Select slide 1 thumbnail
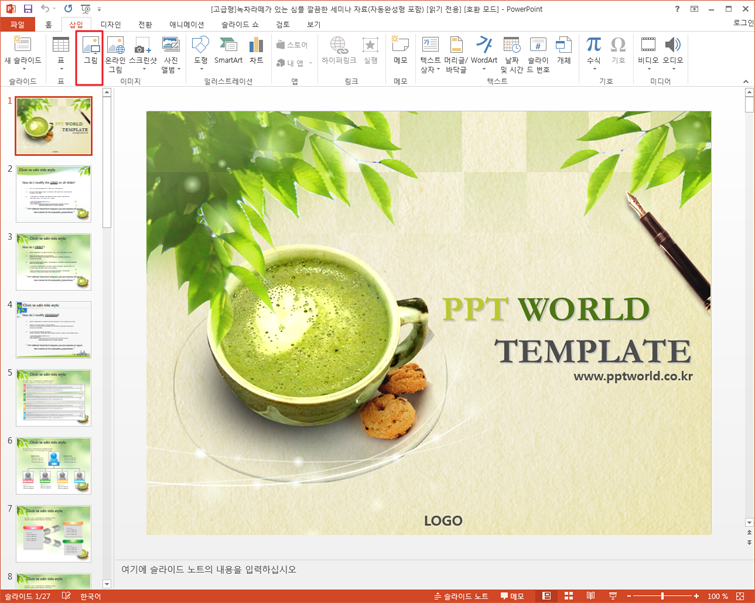This screenshot has width=755, height=603. point(53,126)
